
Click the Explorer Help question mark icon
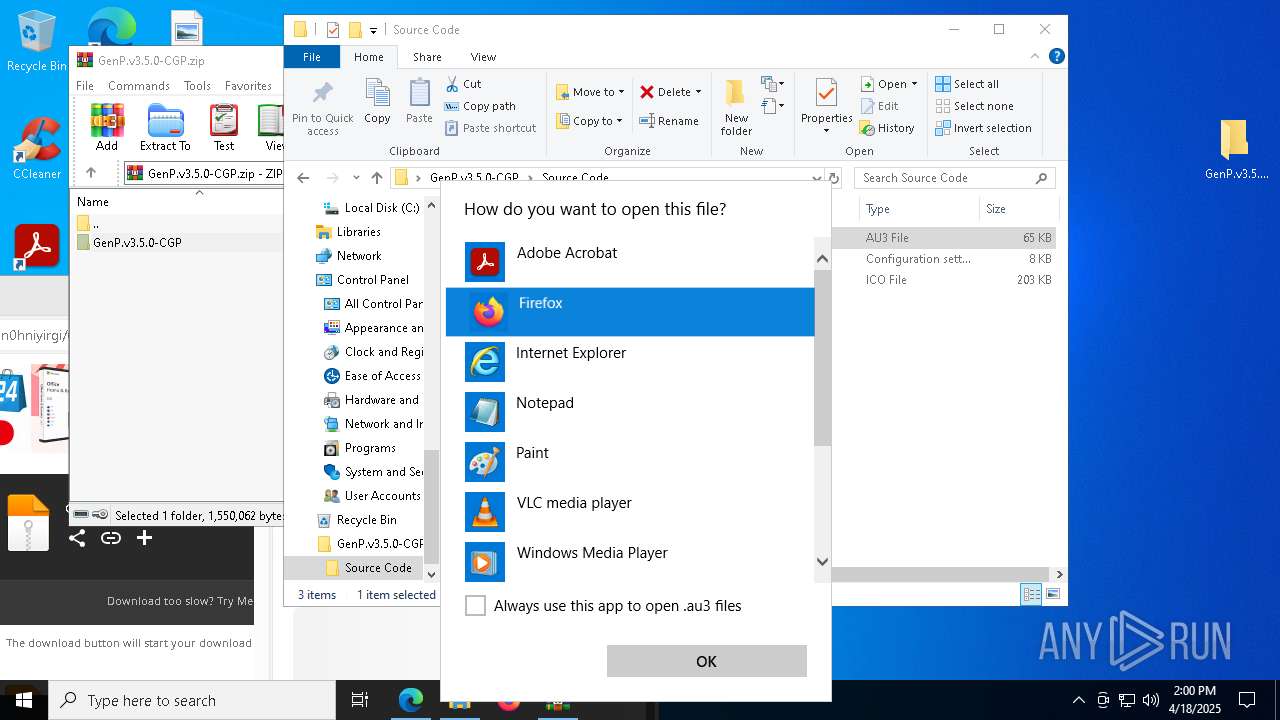coord(1056,57)
